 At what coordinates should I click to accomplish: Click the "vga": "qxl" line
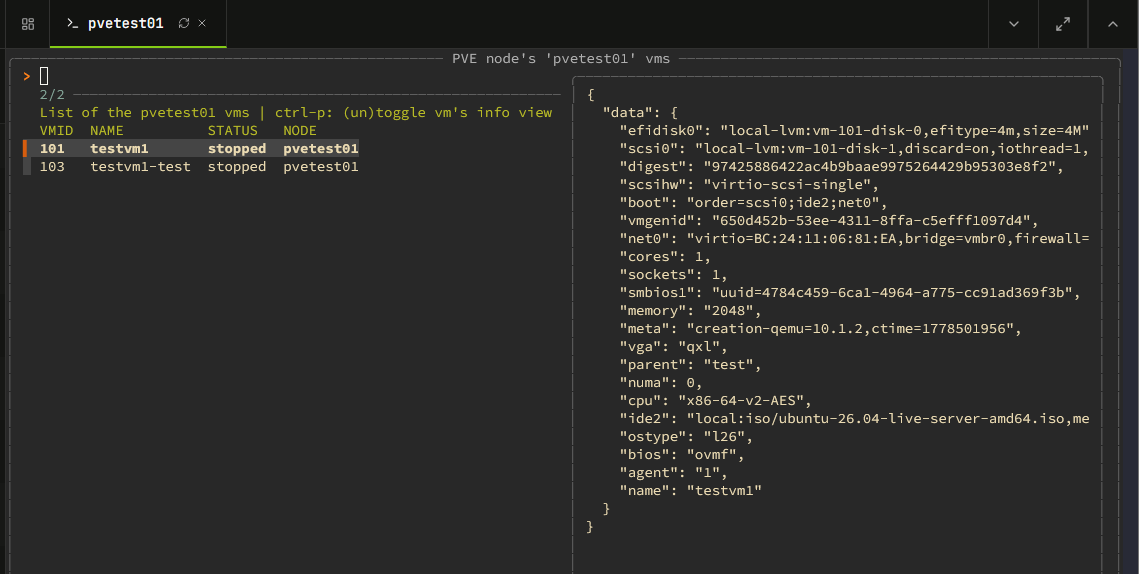coord(673,347)
